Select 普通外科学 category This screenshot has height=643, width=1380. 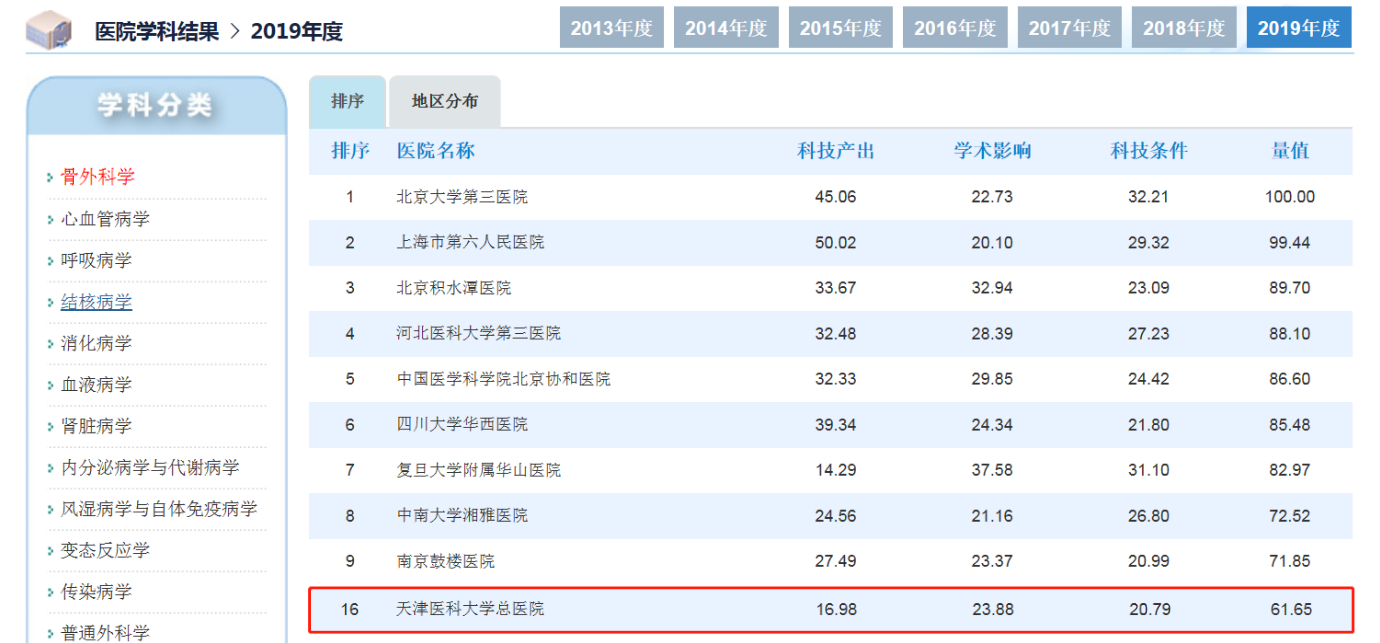105,633
